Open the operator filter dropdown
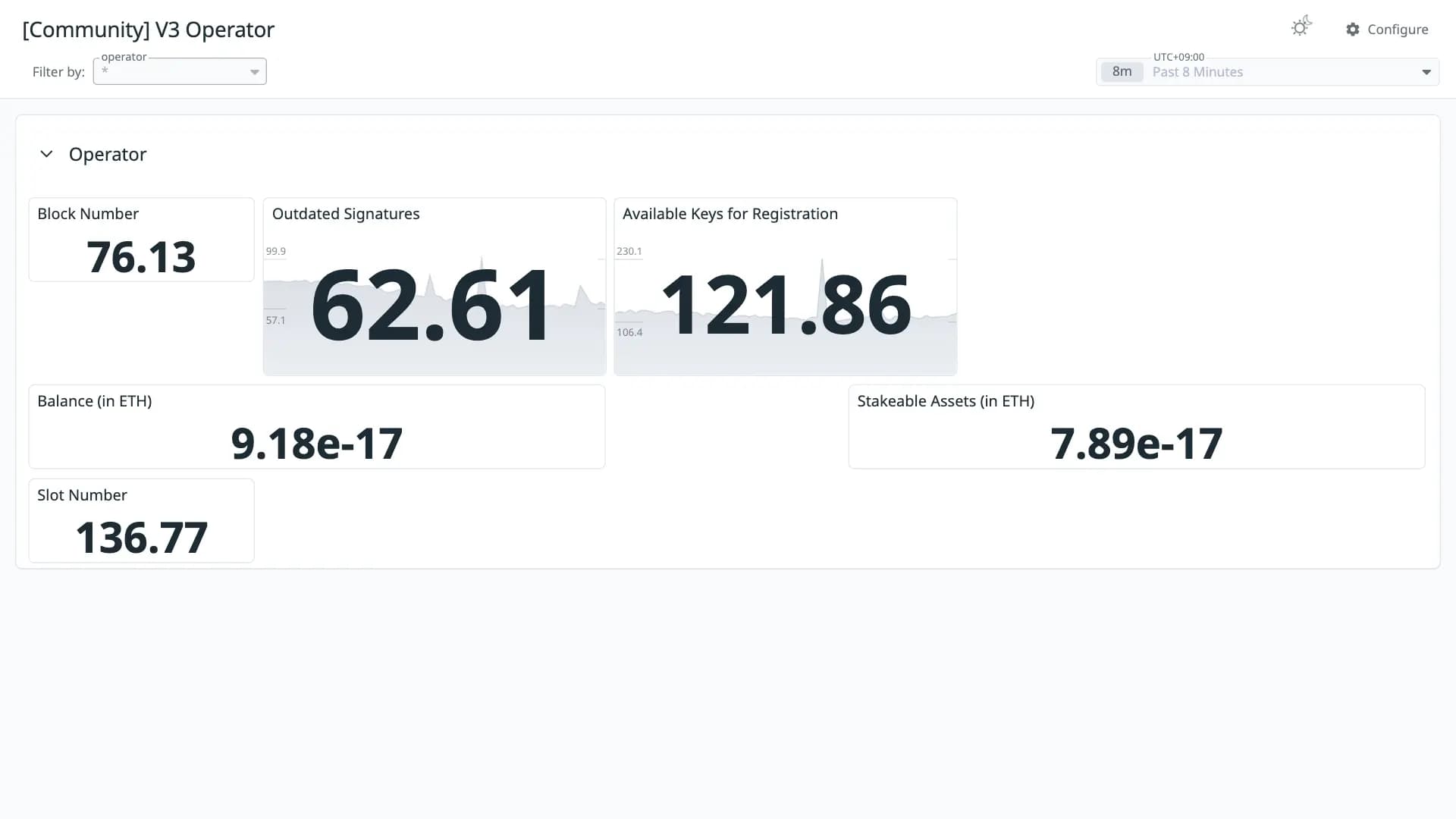 point(180,71)
